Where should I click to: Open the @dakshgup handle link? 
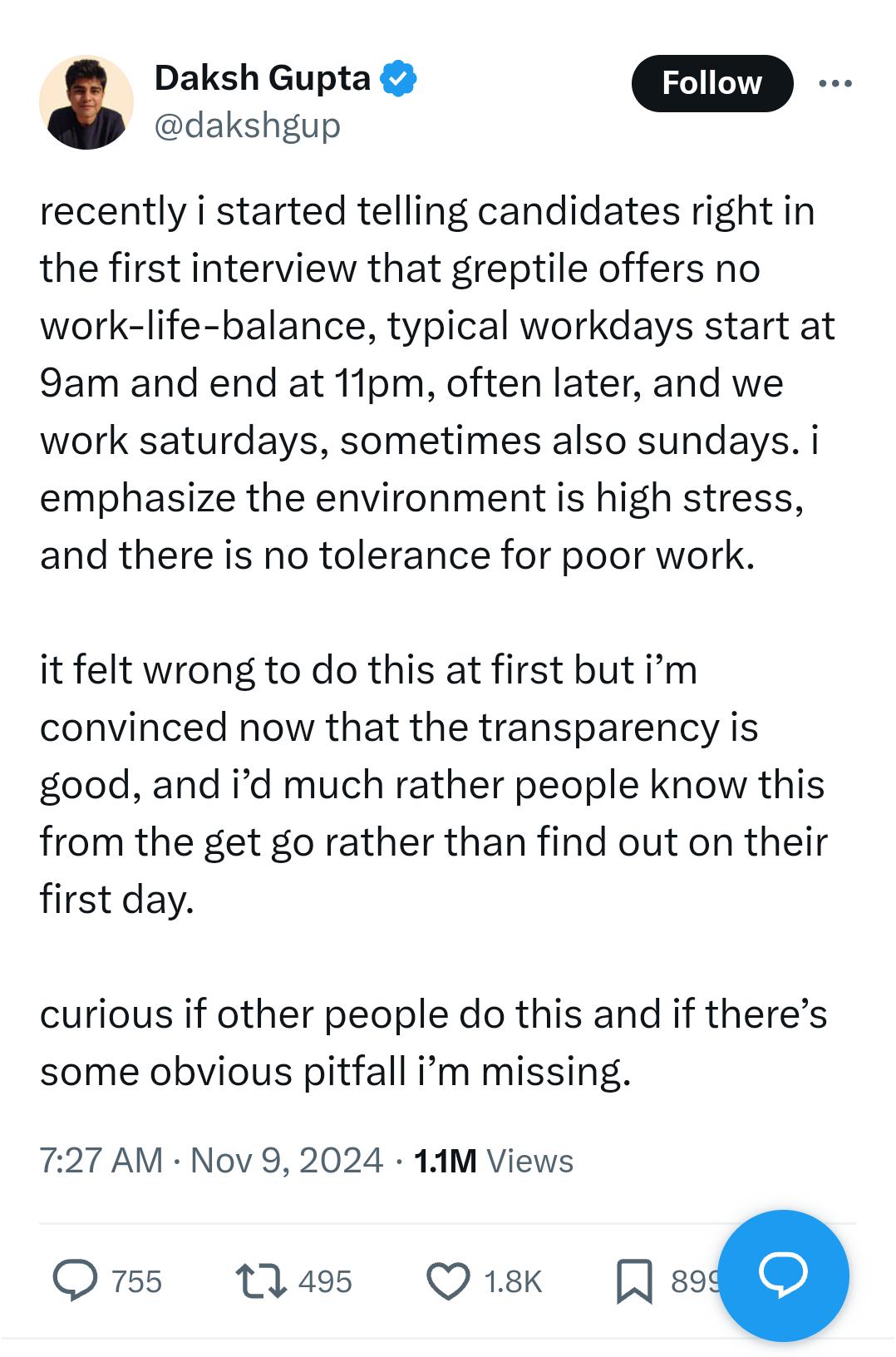[x=248, y=126]
